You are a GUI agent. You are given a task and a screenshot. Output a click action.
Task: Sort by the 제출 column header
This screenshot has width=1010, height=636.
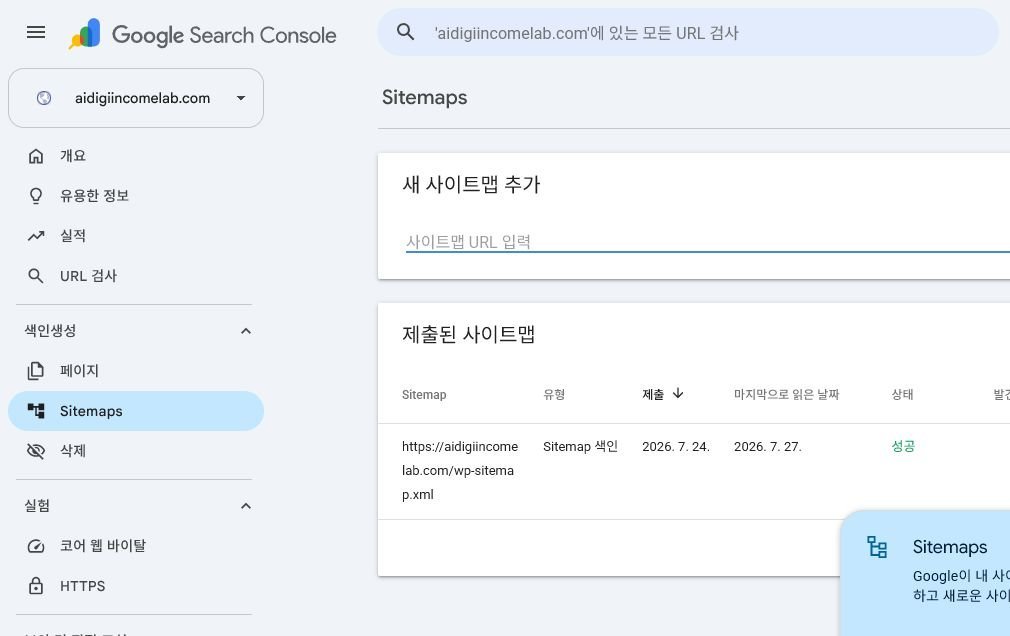[x=653, y=394]
